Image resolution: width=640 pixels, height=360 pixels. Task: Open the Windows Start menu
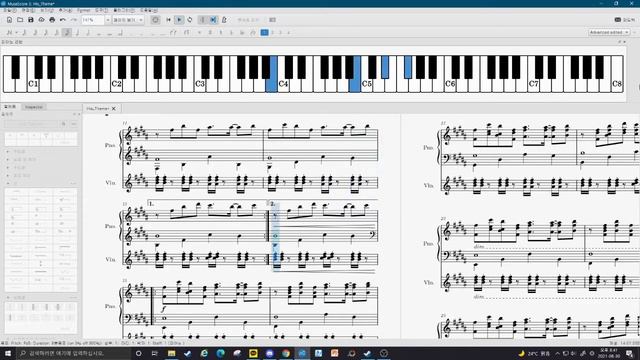[7, 353]
